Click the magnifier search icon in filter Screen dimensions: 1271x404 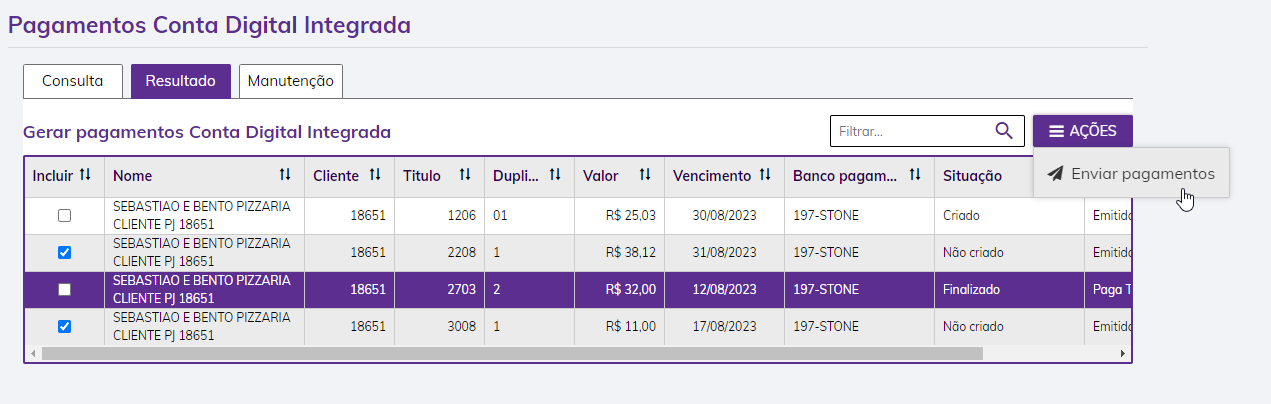1004,131
